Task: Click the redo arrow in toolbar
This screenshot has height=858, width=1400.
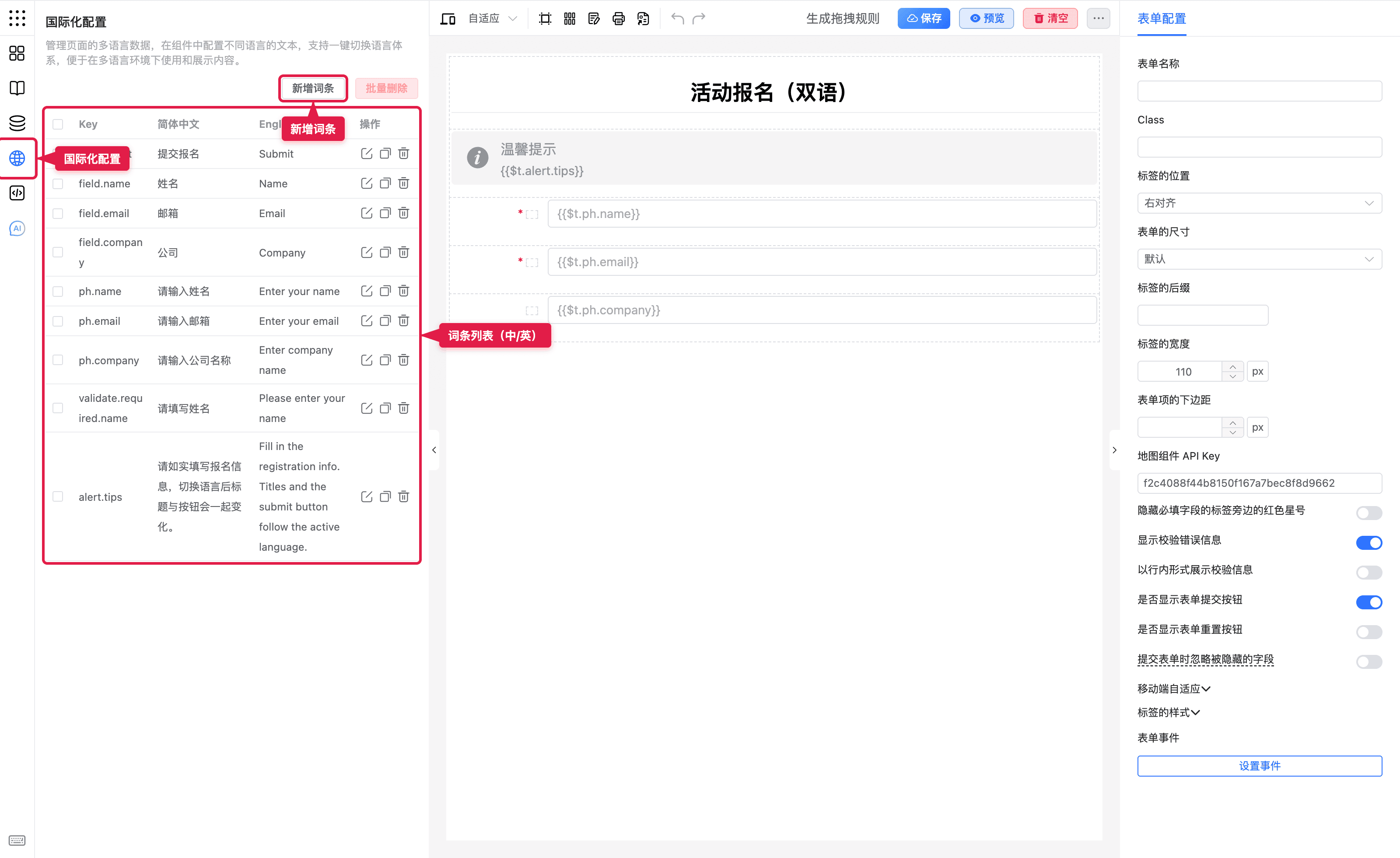Action: [x=699, y=18]
